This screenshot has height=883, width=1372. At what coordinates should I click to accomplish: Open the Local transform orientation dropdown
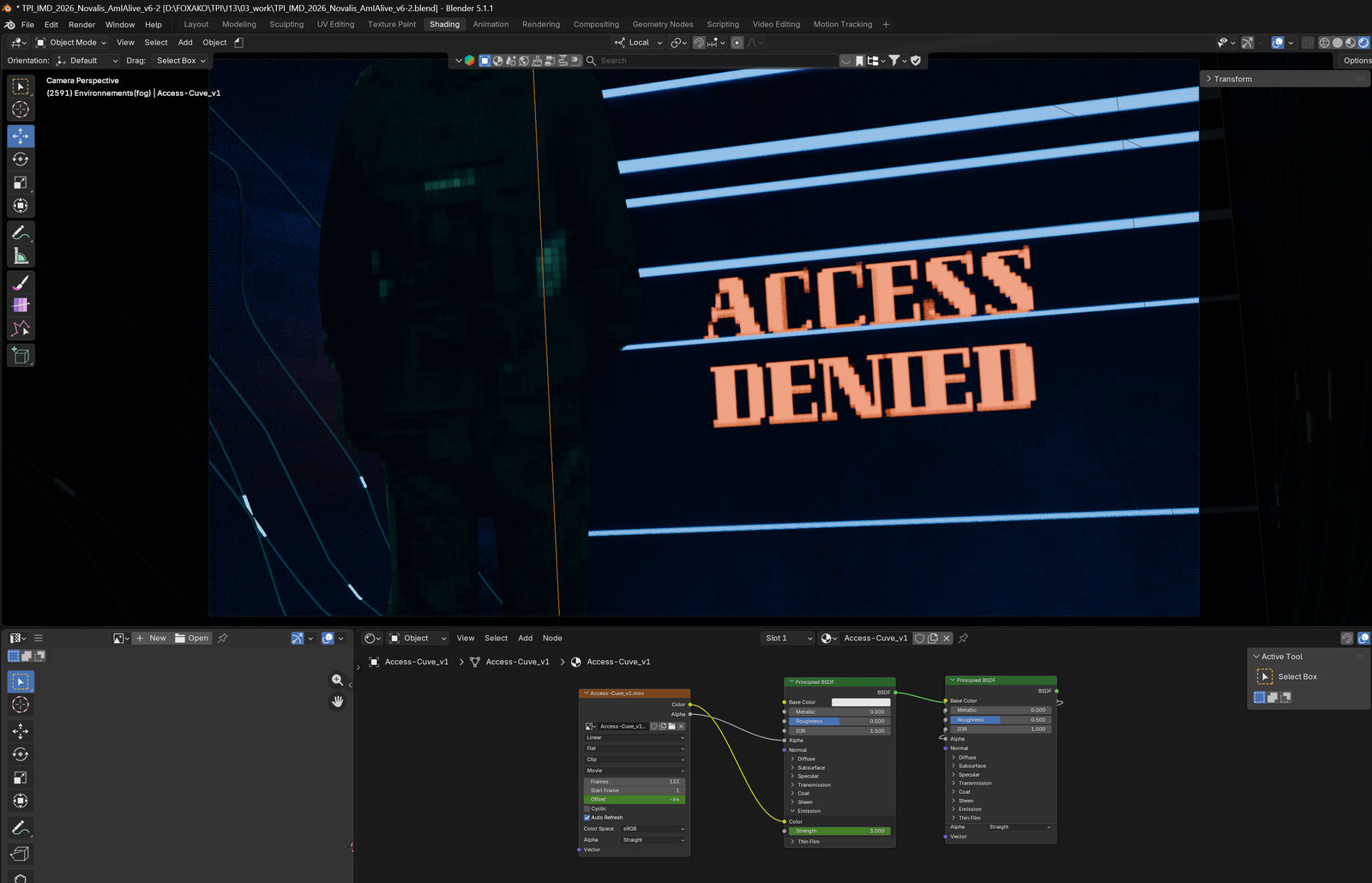tap(639, 42)
